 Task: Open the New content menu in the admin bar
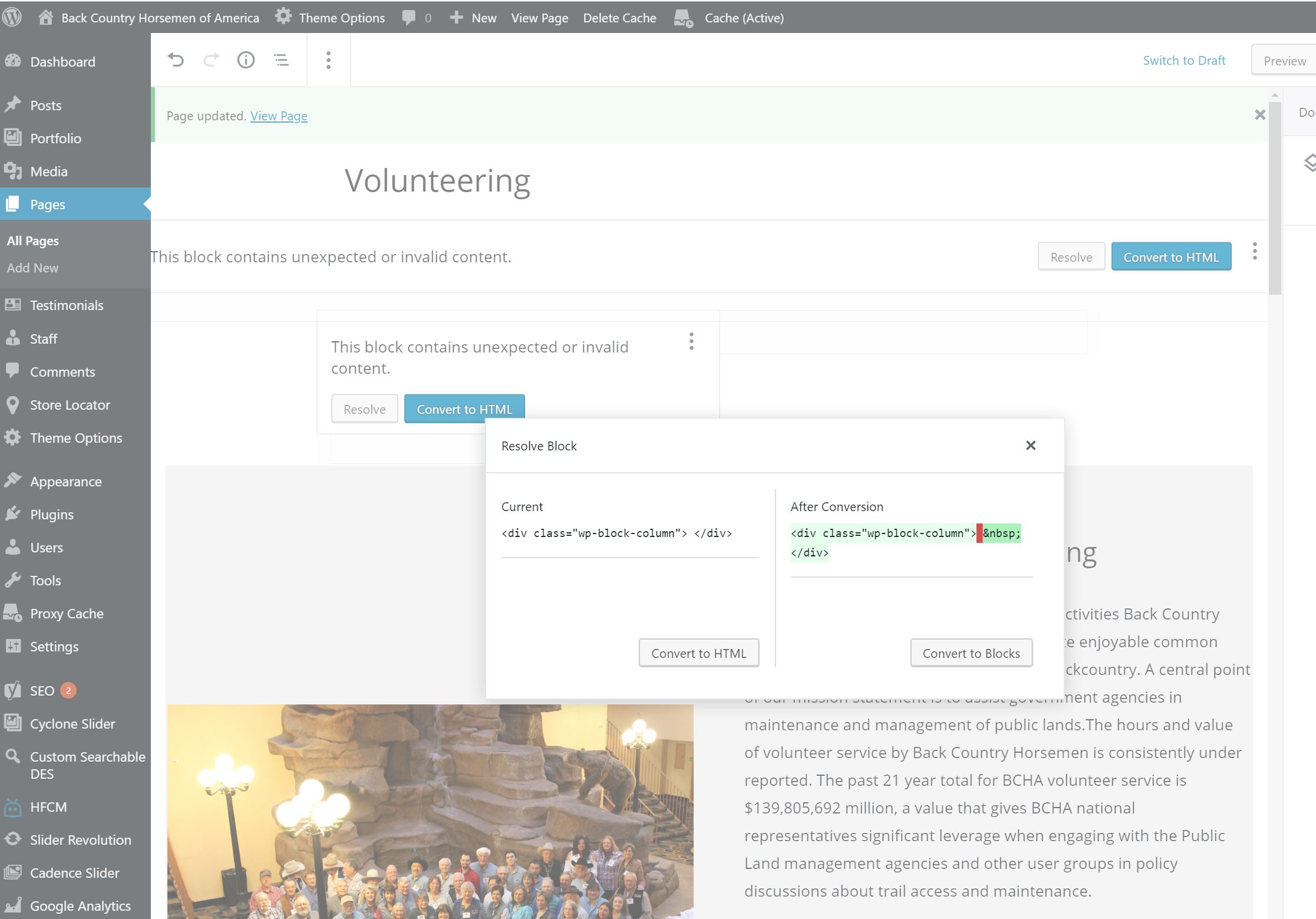coord(473,18)
